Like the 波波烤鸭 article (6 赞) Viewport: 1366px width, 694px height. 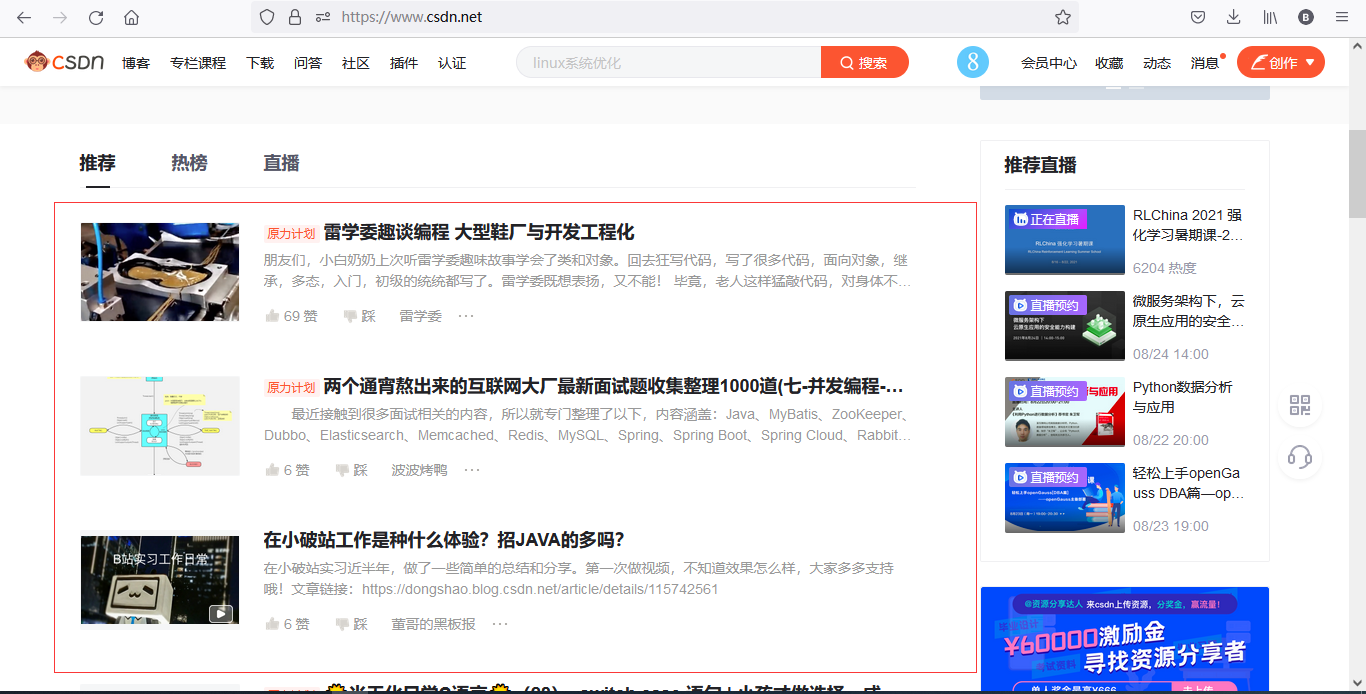287,470
